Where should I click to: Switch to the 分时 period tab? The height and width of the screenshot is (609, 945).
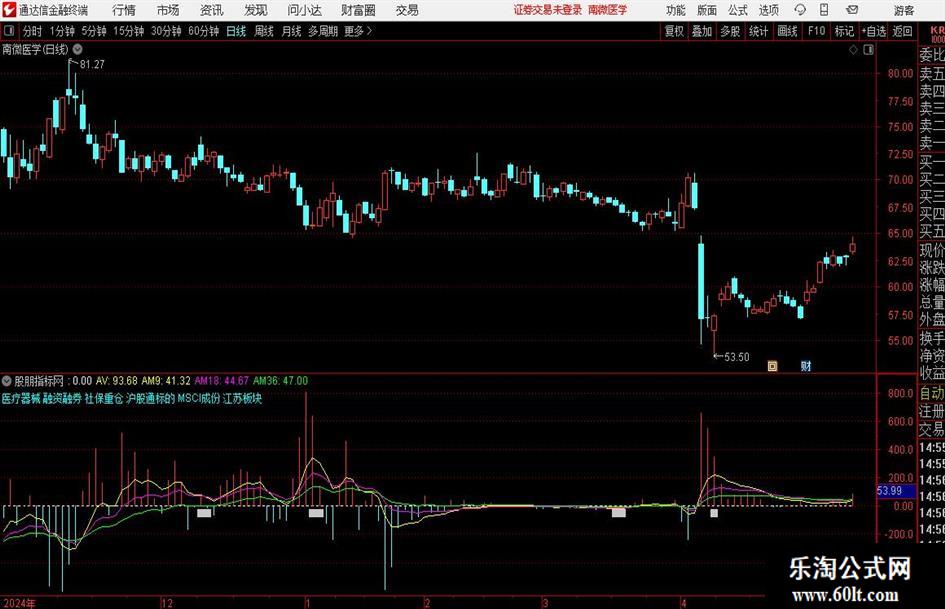click(x=33, y=31)
